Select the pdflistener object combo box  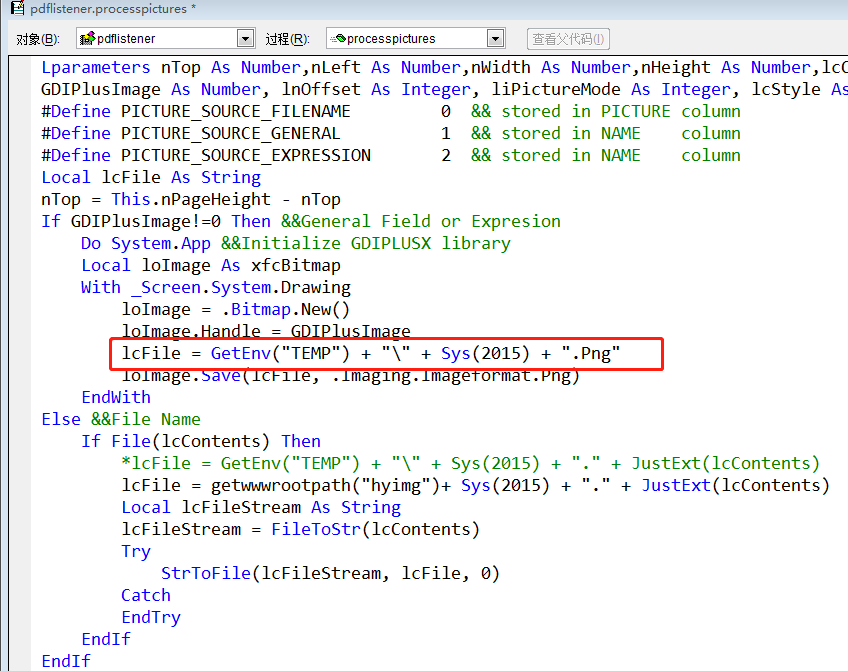(x=165, y=38)
